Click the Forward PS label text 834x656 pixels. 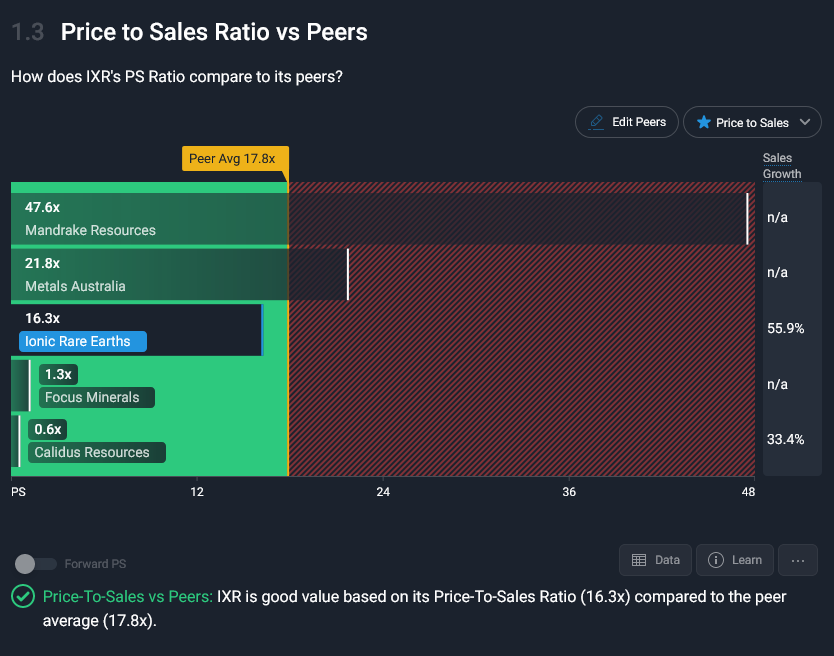pos(95,564)
